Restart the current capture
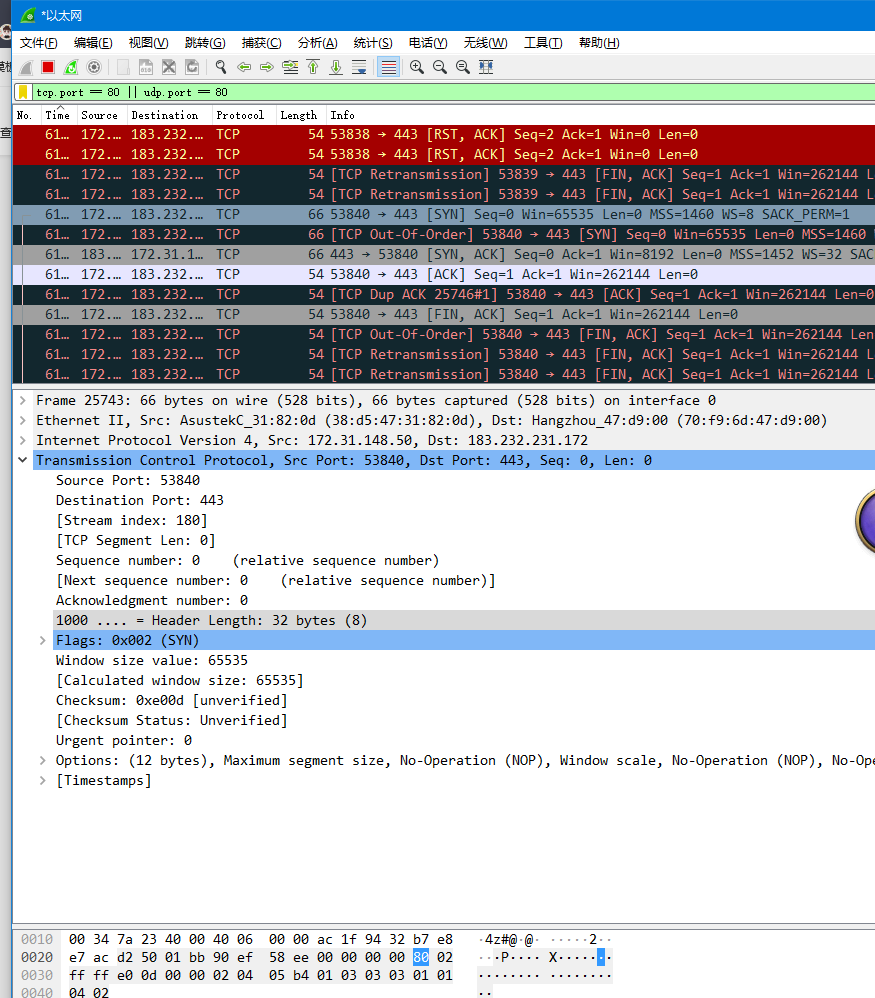 71,67
